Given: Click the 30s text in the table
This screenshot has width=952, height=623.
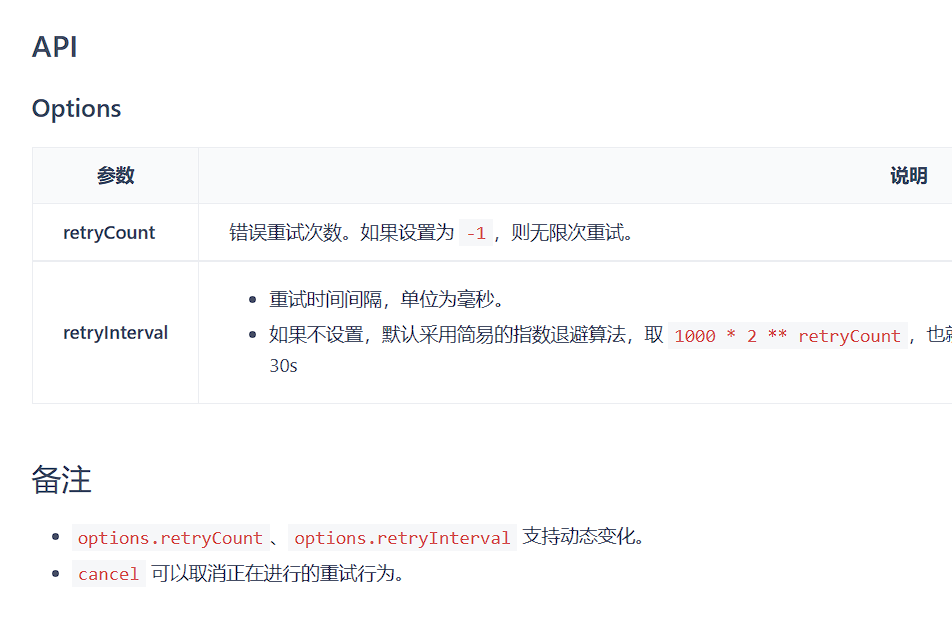Looking at the screenshot, I should tap(282, 366).
